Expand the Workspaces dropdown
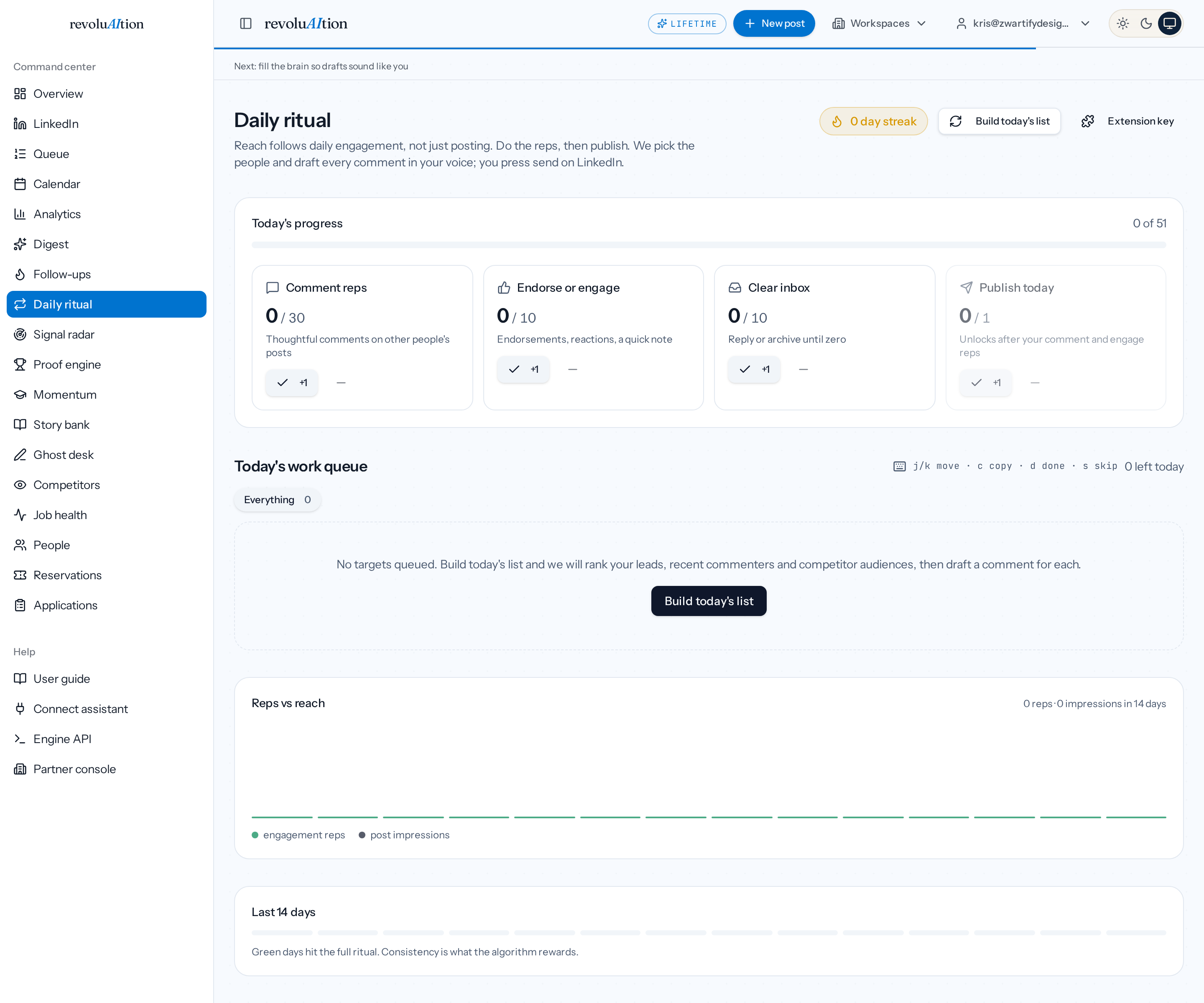The width and height of the screenshot is (1204, 1003). pos(880,23)
